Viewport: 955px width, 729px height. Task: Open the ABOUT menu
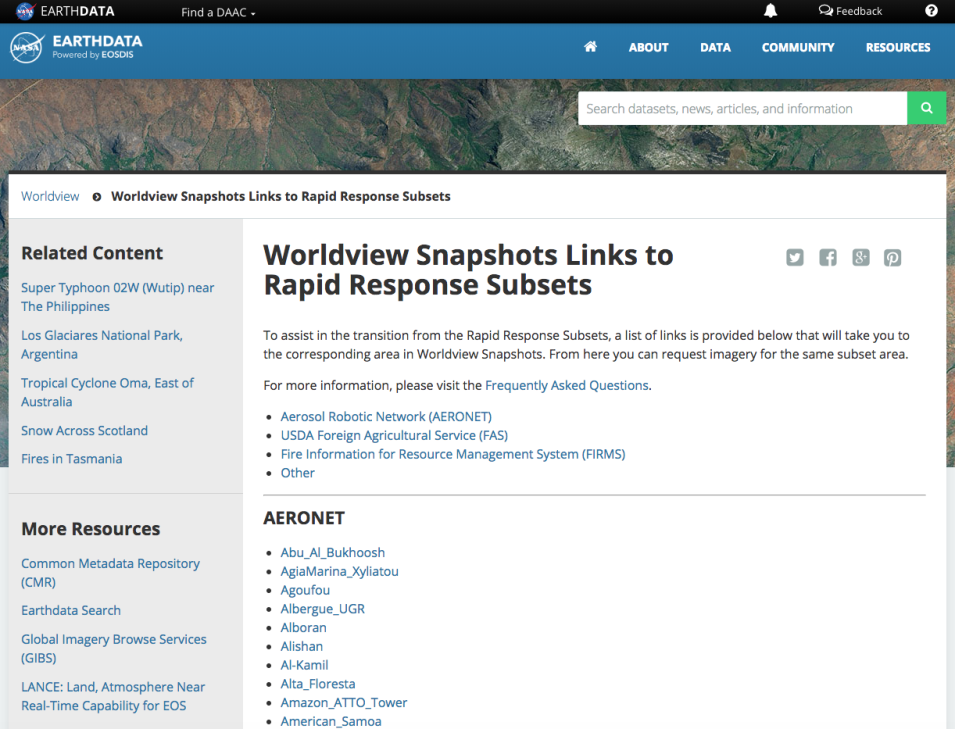pyautogui.click(x=648, y=48)
